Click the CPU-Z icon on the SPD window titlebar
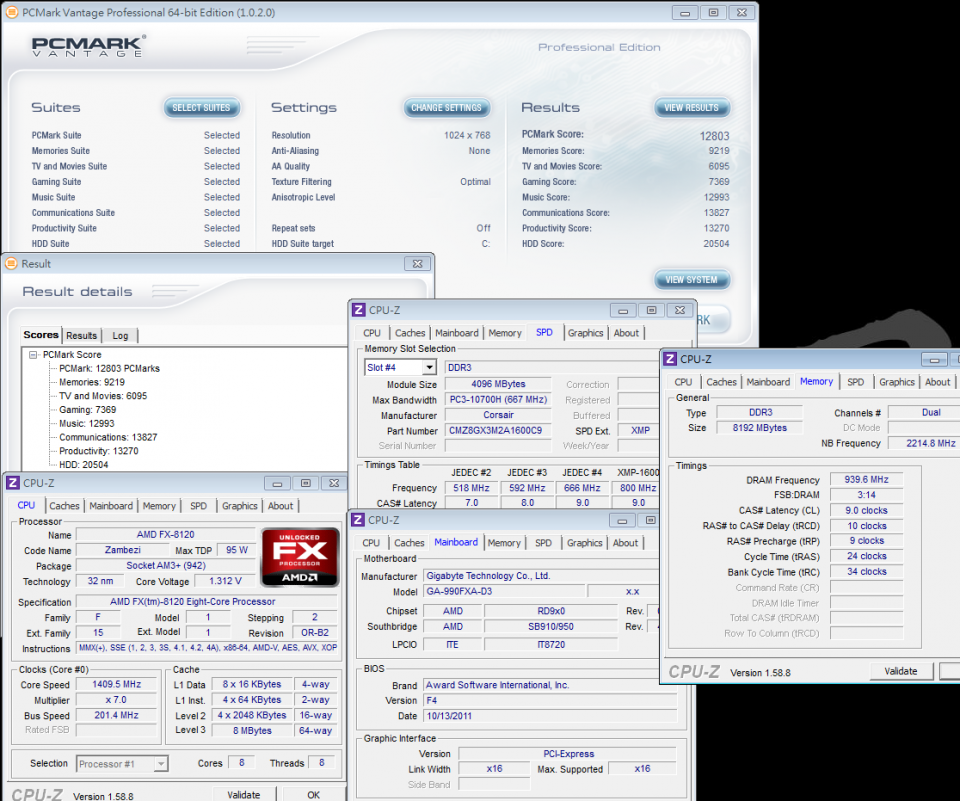The width and height of the screenshot is (960, 801). (x=360, y=310)
